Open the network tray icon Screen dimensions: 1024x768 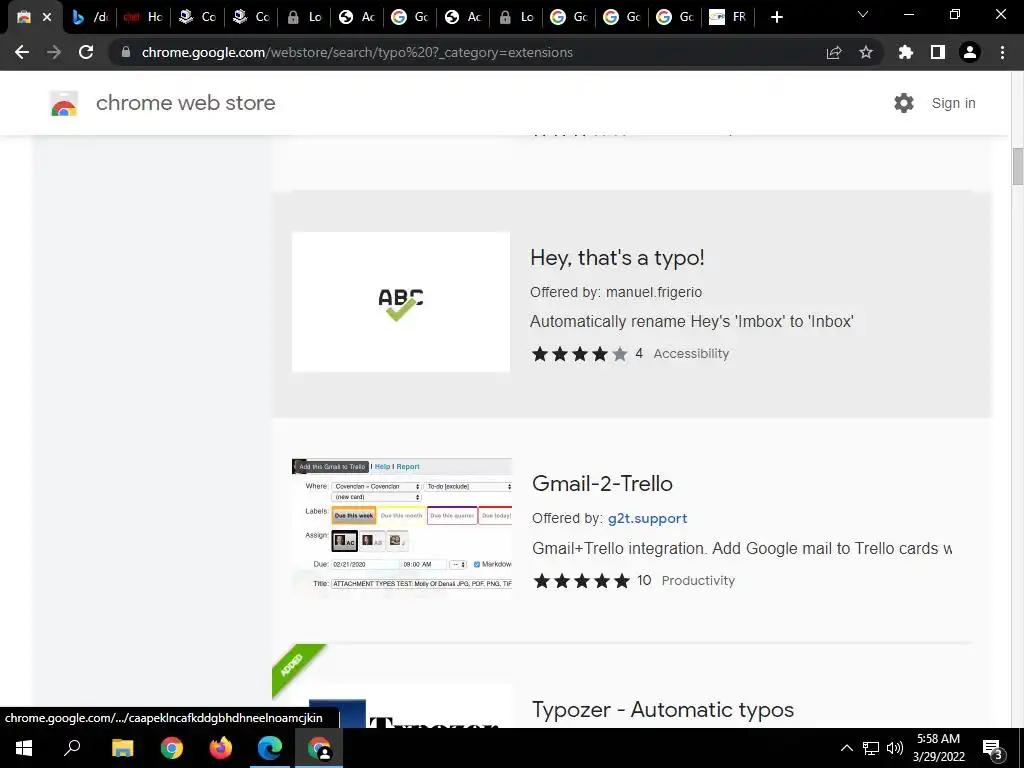[871, 748]
